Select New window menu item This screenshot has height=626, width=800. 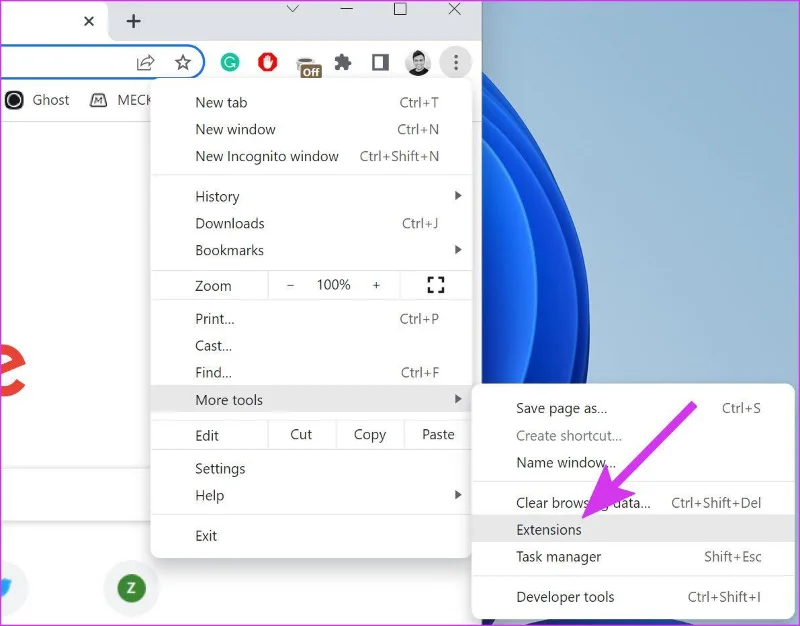tap(311, 129)
